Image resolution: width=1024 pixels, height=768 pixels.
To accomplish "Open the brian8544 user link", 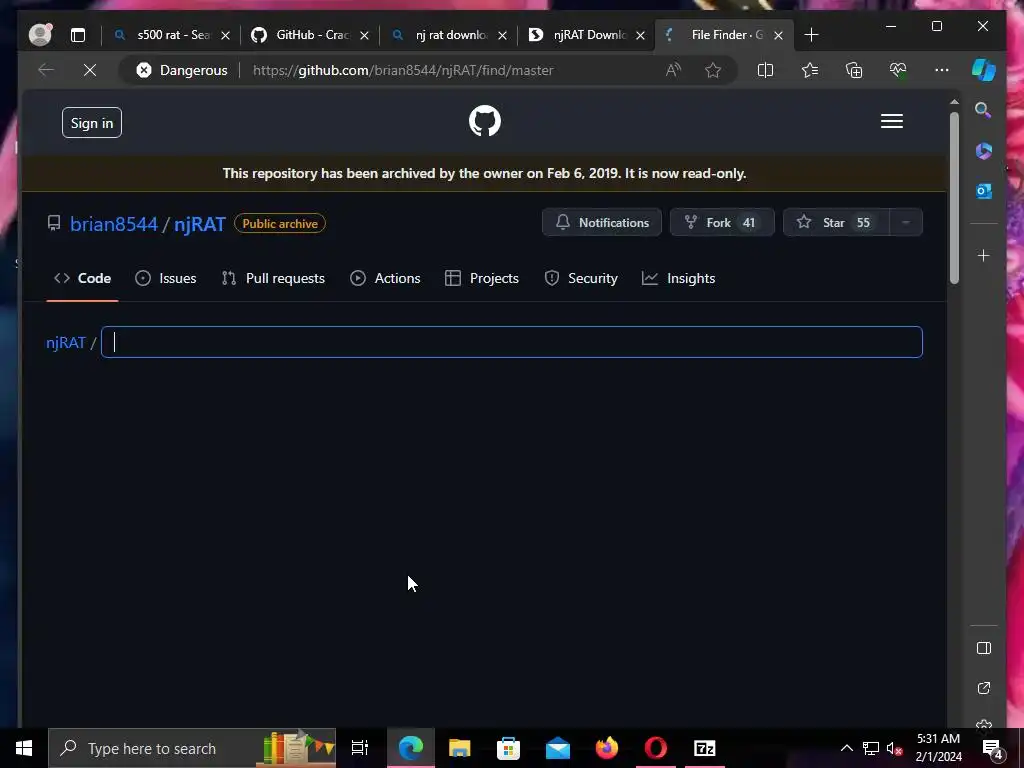I will pos(114,224).
